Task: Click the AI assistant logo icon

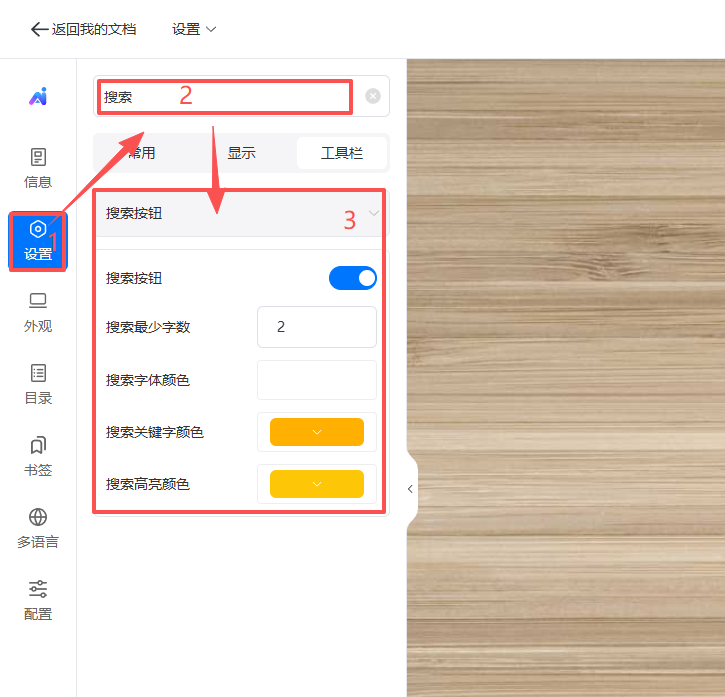Action: pyautogui.click(x=38, y=96)
